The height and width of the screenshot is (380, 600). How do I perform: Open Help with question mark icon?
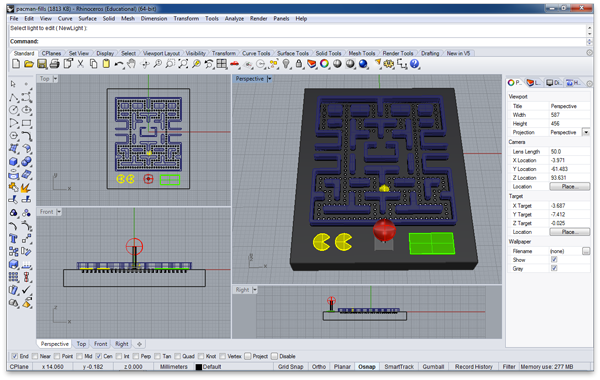coord(414,64)
